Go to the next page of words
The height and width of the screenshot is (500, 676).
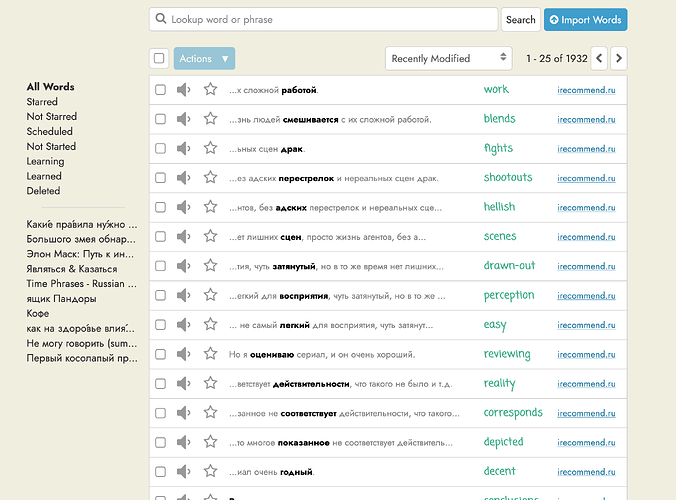point(619,58)
